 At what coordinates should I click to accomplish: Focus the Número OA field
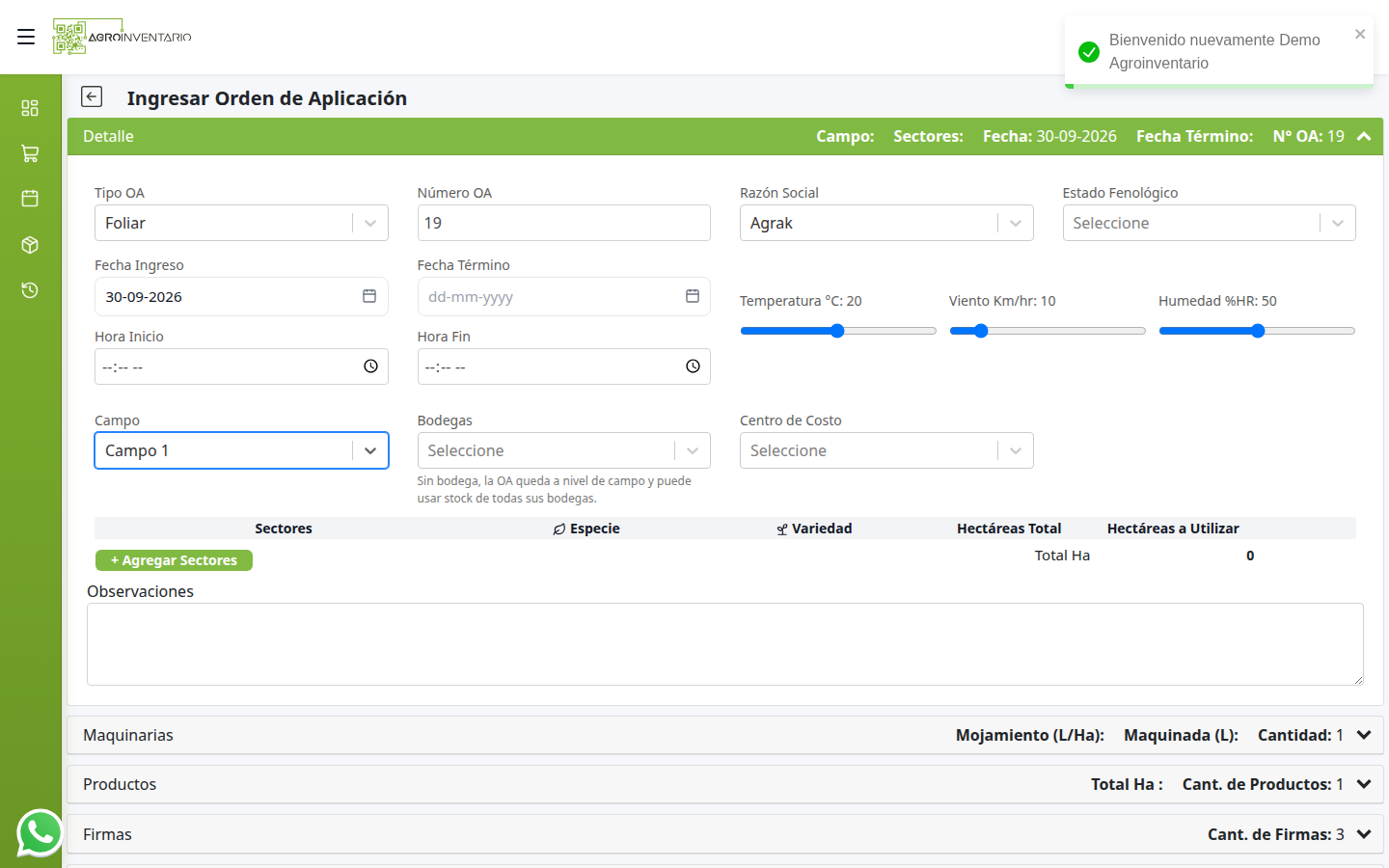[x=564, y=223]
